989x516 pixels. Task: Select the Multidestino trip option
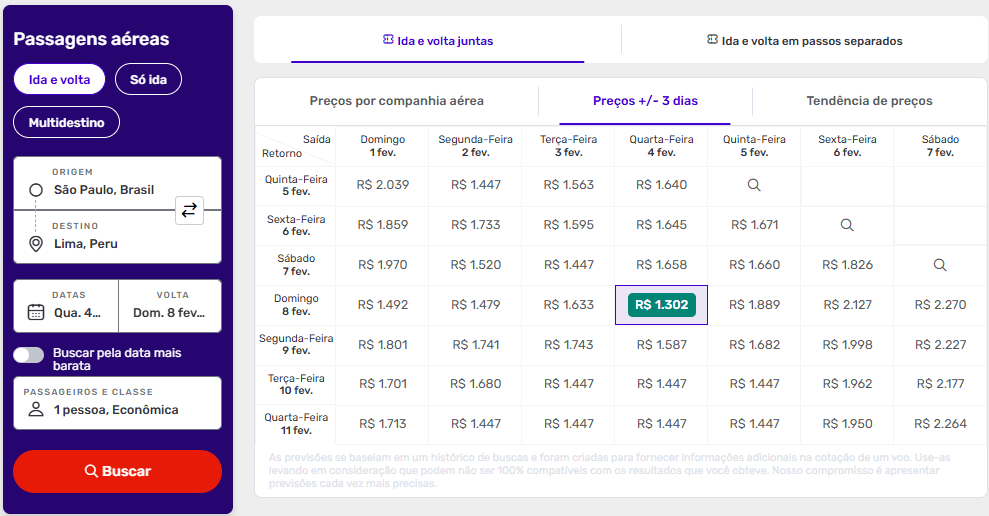pyautogui.click(x=66, y=122)
